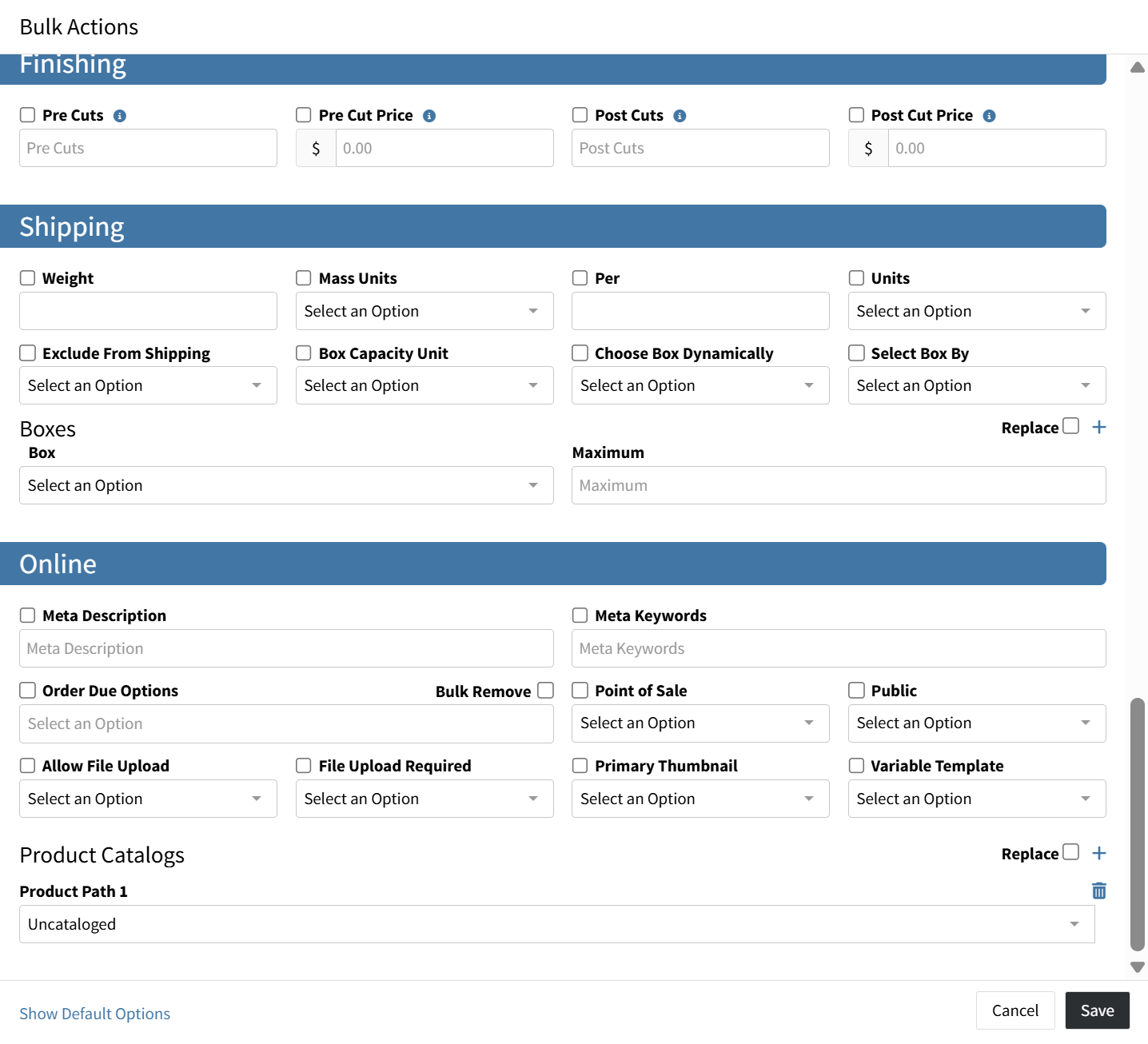1148x1044 pixels.
Task: Click the scrollbar up arrow
Action: tap(1138, 67)
